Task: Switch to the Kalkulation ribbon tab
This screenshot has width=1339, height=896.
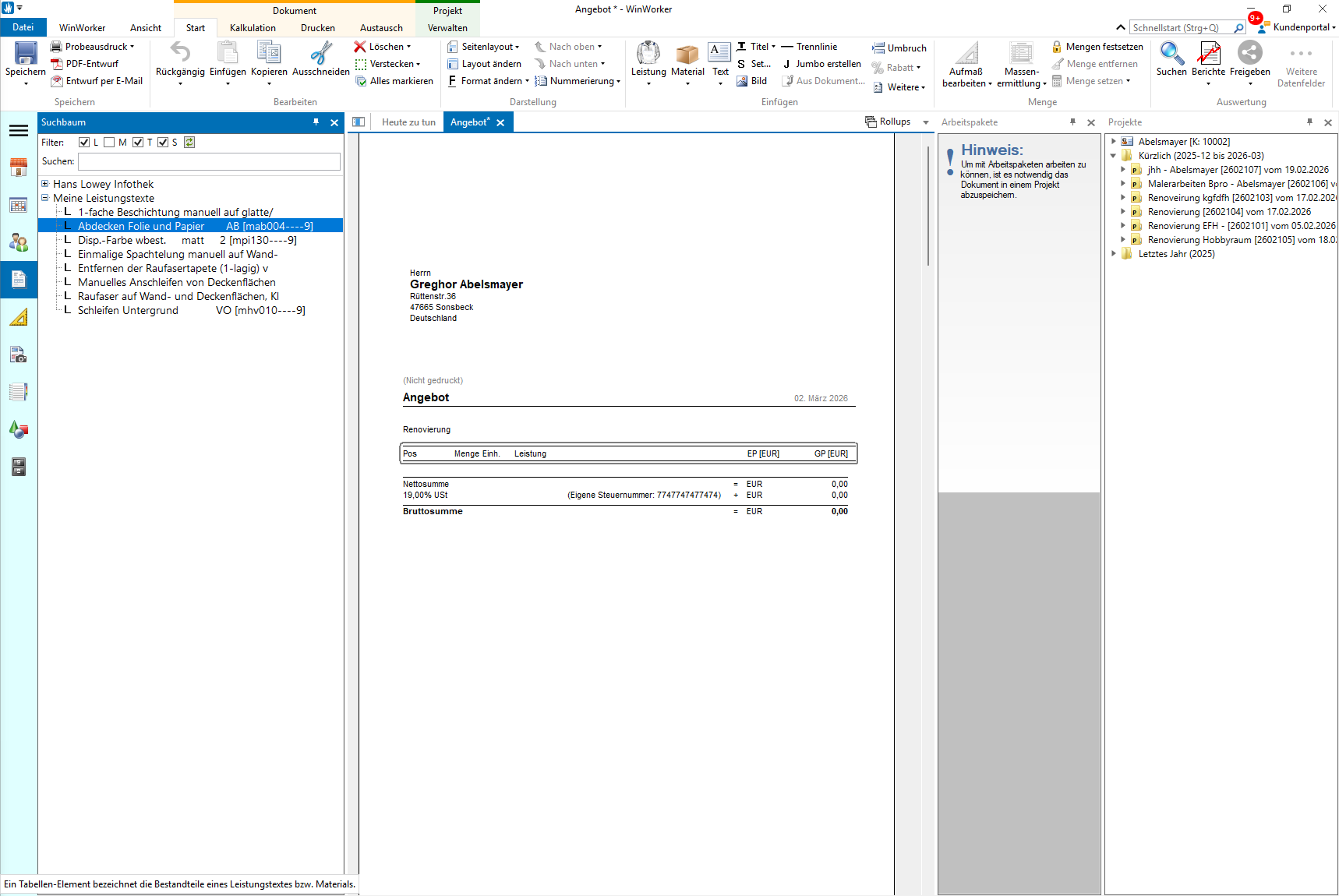Action: click(253, 28)
